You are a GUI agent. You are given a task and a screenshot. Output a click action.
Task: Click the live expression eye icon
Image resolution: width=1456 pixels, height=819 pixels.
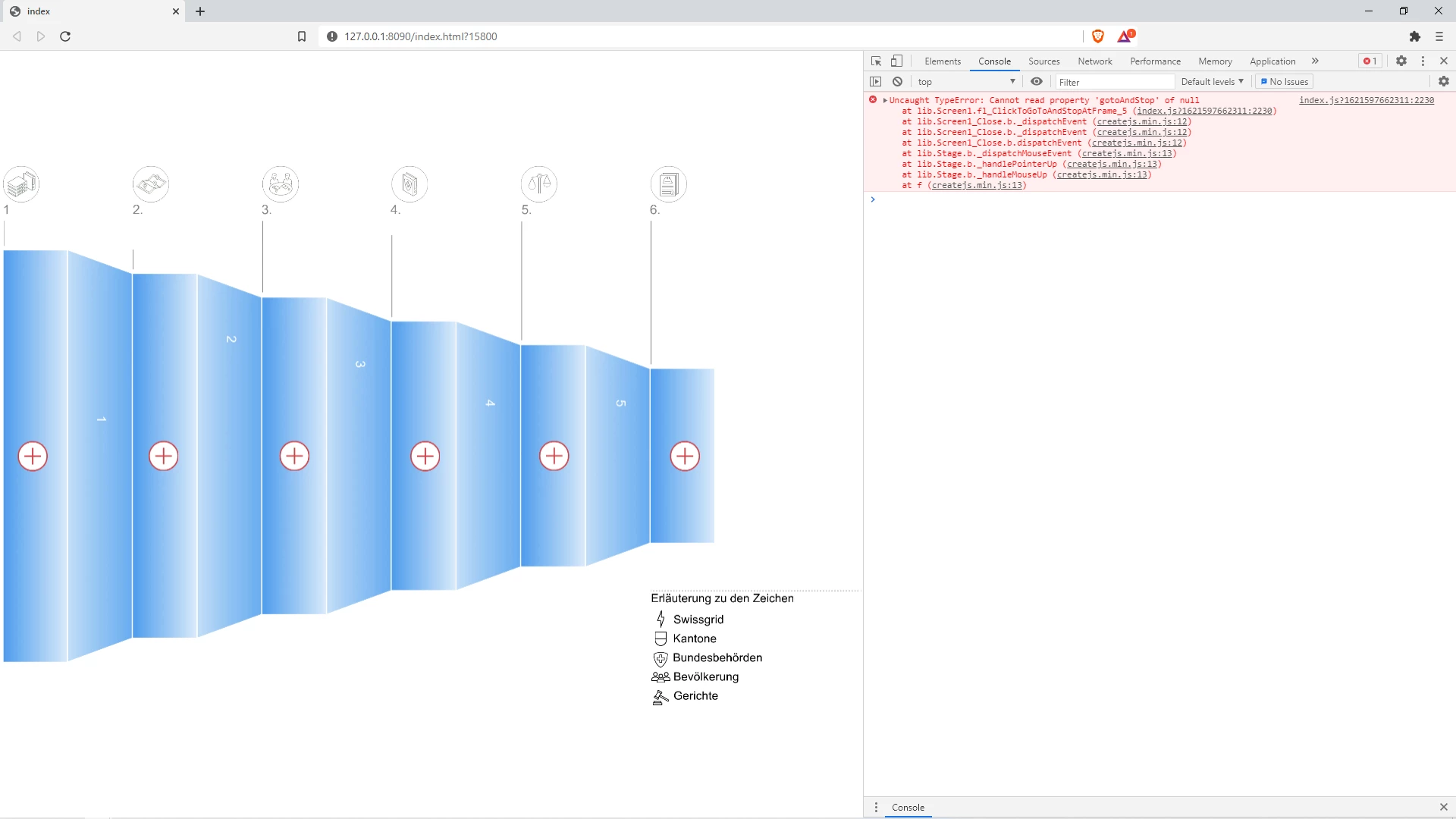point(1036,82)
